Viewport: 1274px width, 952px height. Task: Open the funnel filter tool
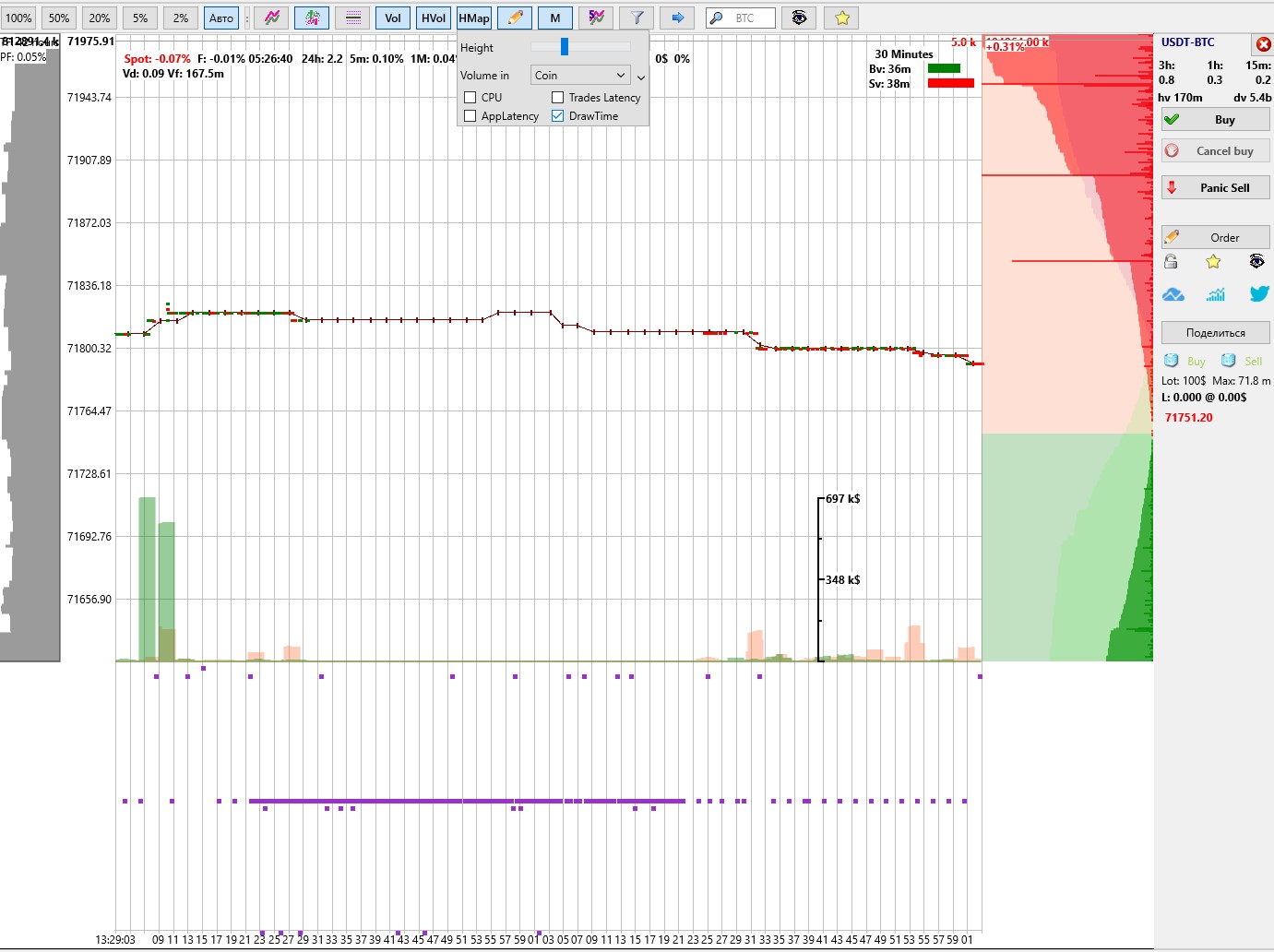[x=637, y=18]
